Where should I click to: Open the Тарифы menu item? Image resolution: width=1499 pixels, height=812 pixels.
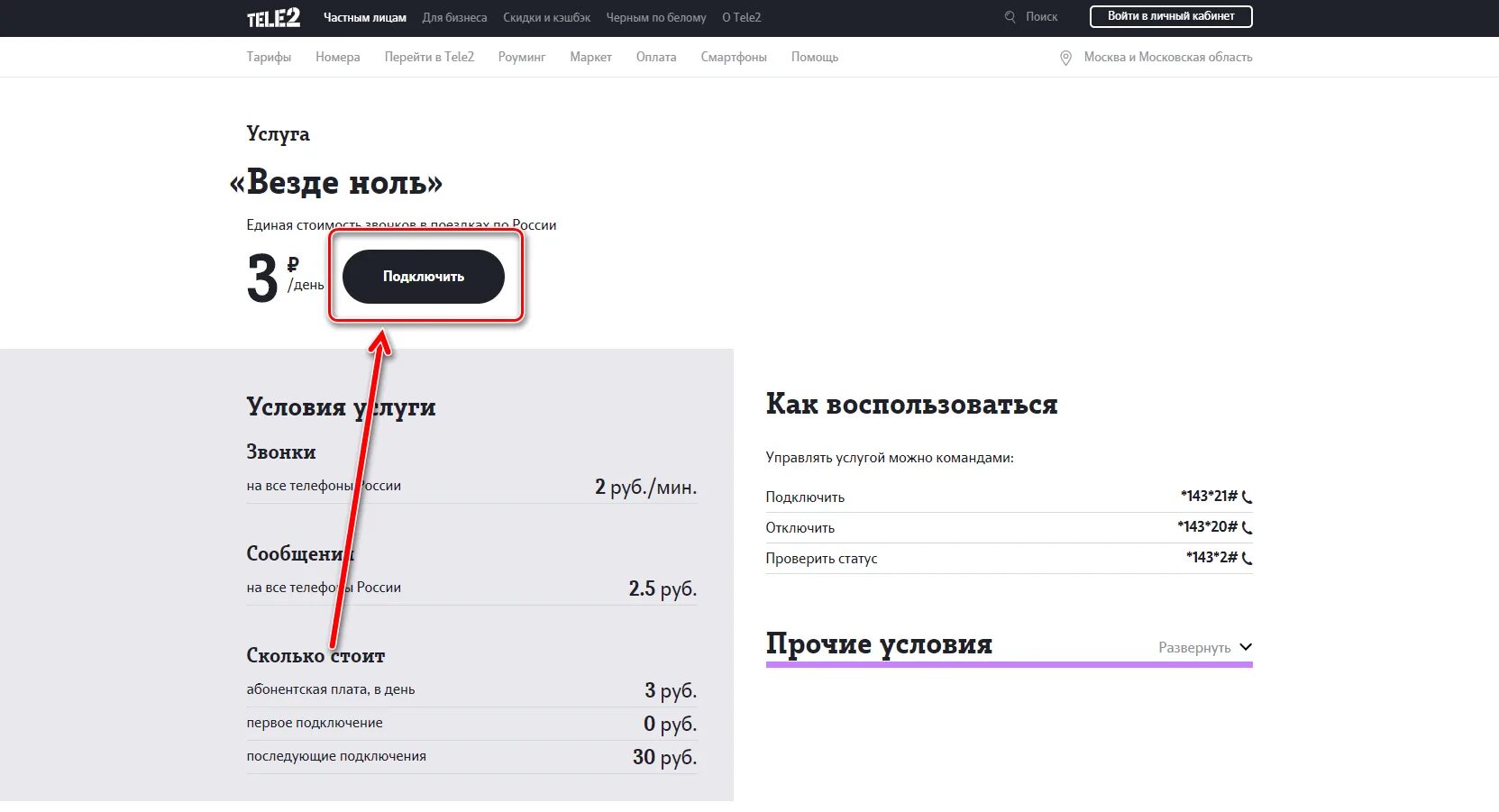click(269, 57)
